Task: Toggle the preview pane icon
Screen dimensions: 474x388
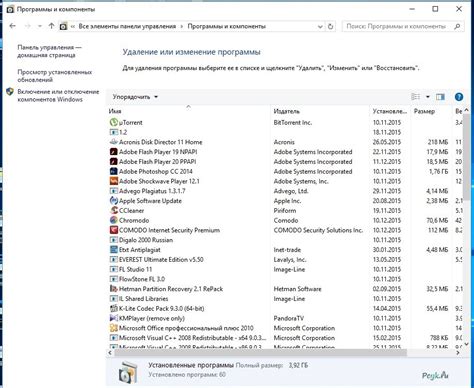Action: [x=440, y=97]
